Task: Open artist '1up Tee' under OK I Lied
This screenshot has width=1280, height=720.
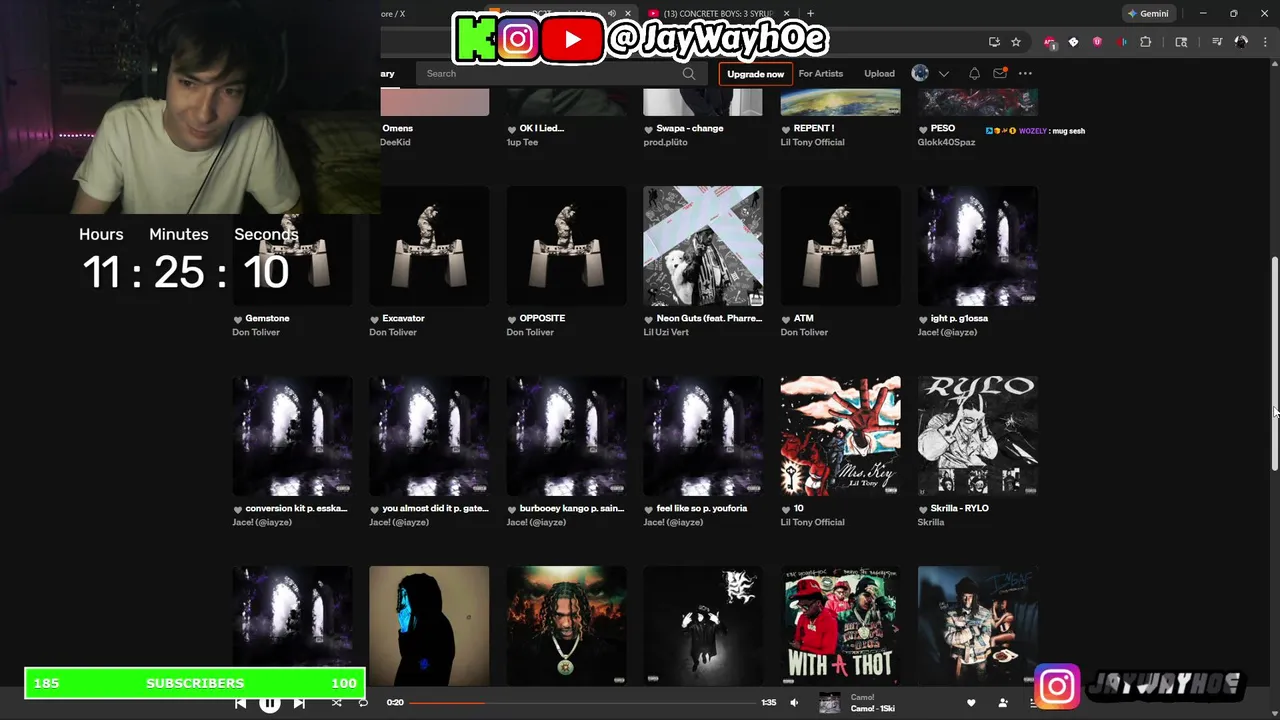Action: coord(522,142)
